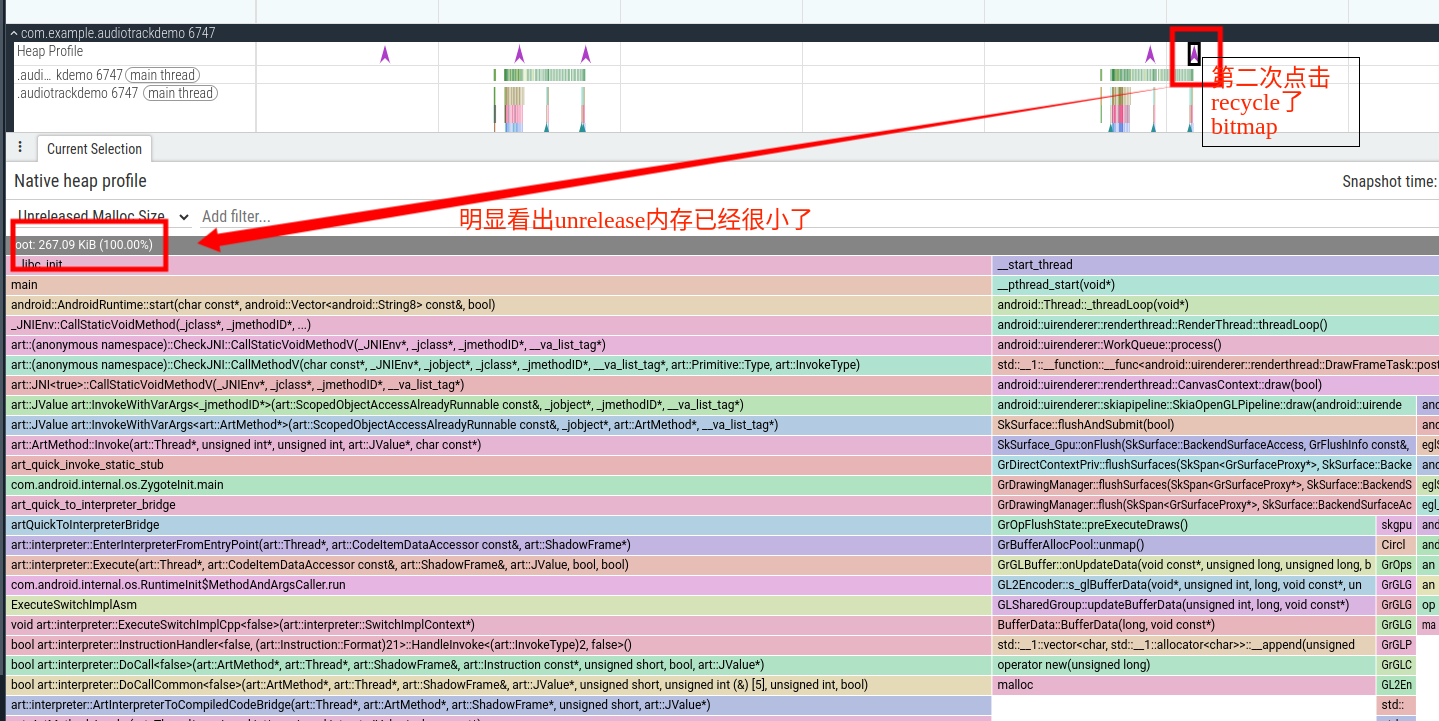
Task: Select the BufferData::BufferData frame
Action: point(1184,625)
